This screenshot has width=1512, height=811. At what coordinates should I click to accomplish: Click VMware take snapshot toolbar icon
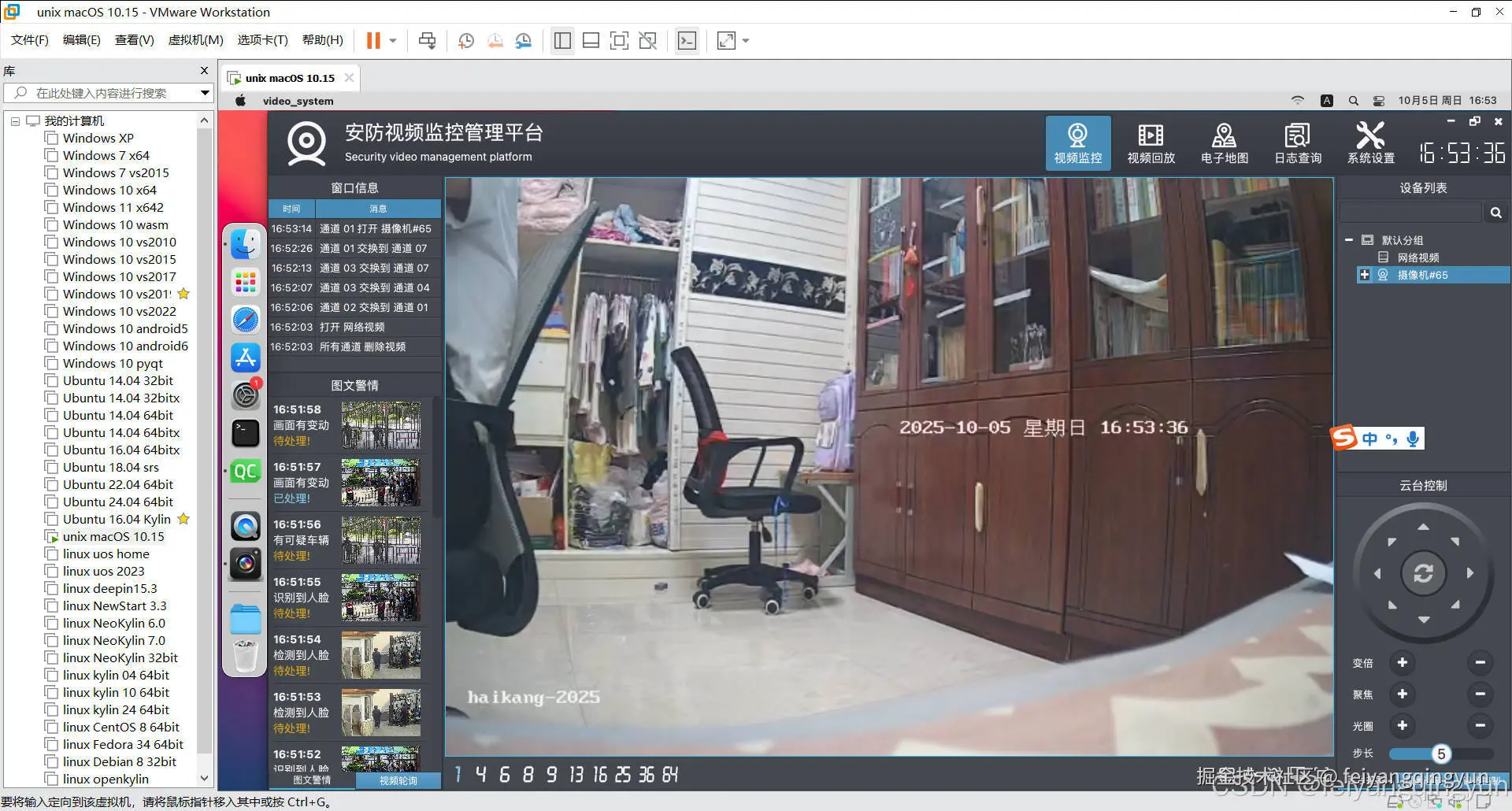(x=465, y=40)
